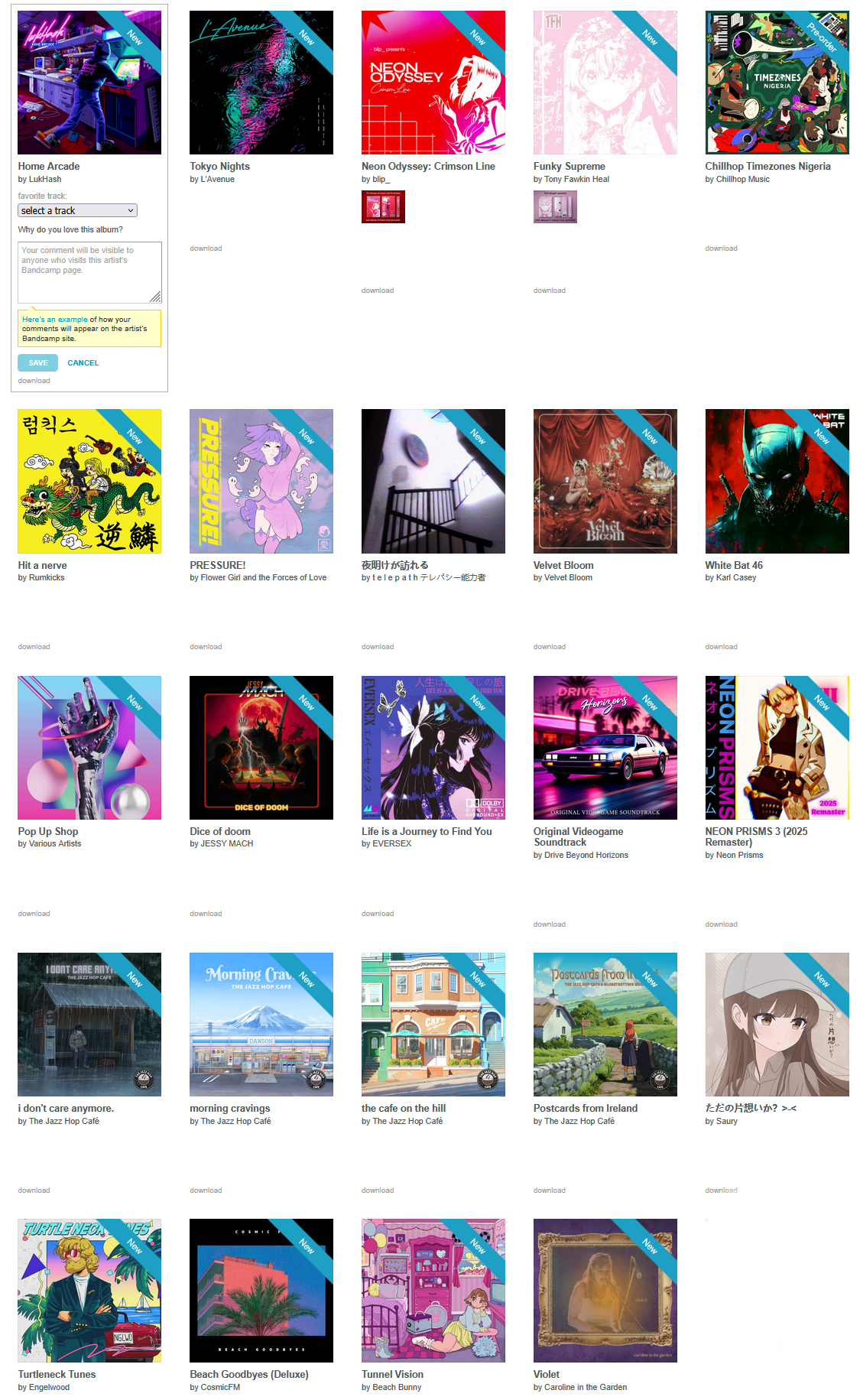
Task: Click the Tokyo Nights title link
Action: click(220, 166)
